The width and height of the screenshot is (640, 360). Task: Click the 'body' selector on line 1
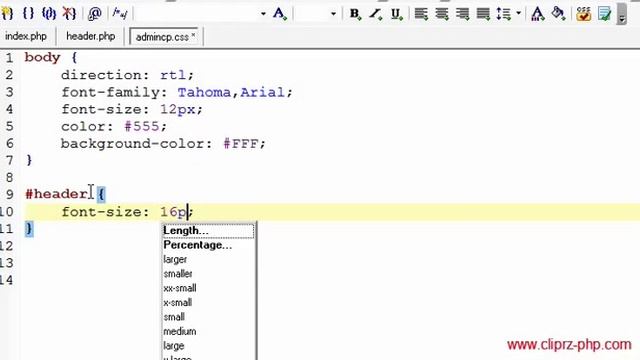[42, 58]
